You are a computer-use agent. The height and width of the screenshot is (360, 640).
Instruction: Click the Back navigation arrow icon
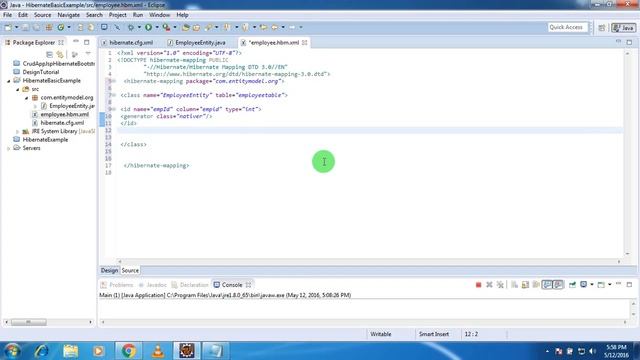(x=275, y=27)
